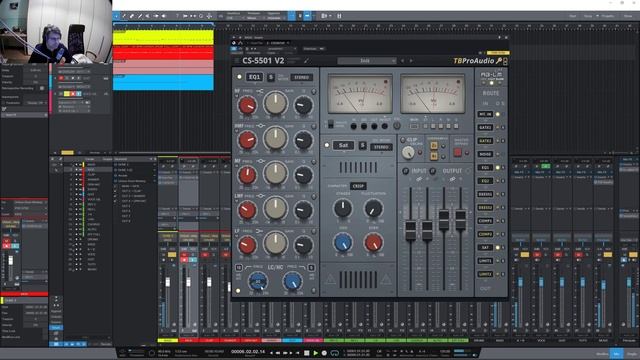Open the EQ1 STEREO channel mode dropdown
Viewport: 640px width, 360px height.
point(302,78)
